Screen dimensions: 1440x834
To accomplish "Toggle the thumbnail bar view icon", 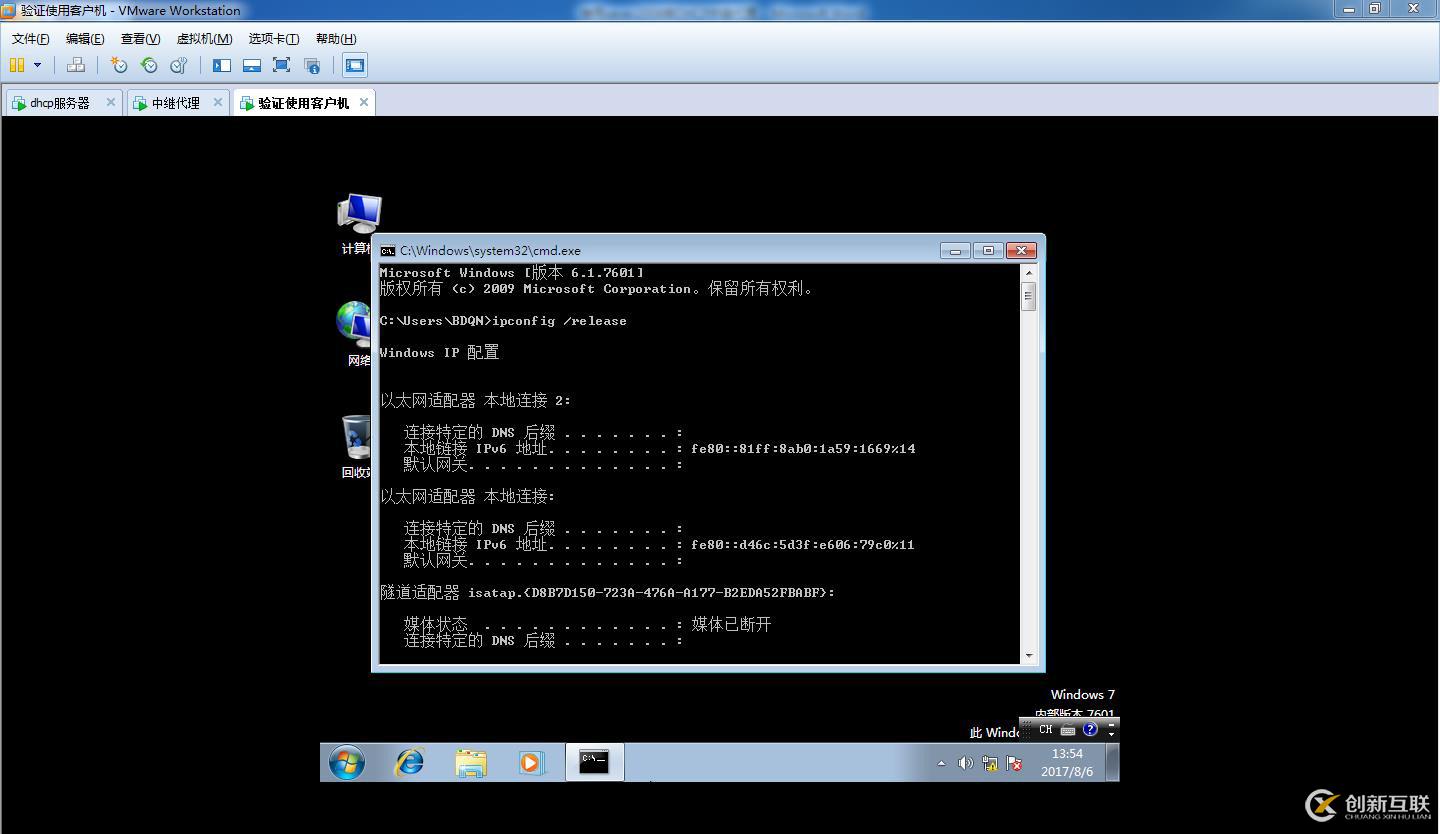I will pyautogui.click(x=252, y=65).
